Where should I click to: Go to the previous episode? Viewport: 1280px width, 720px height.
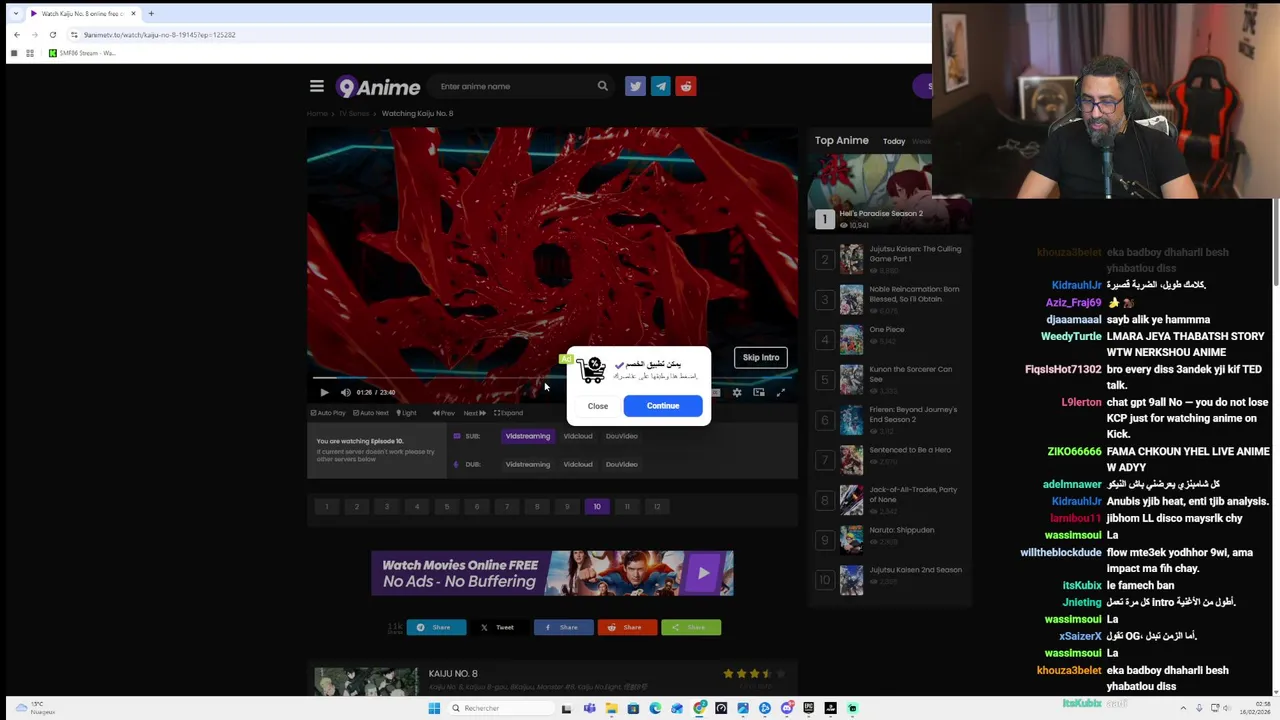444,413
